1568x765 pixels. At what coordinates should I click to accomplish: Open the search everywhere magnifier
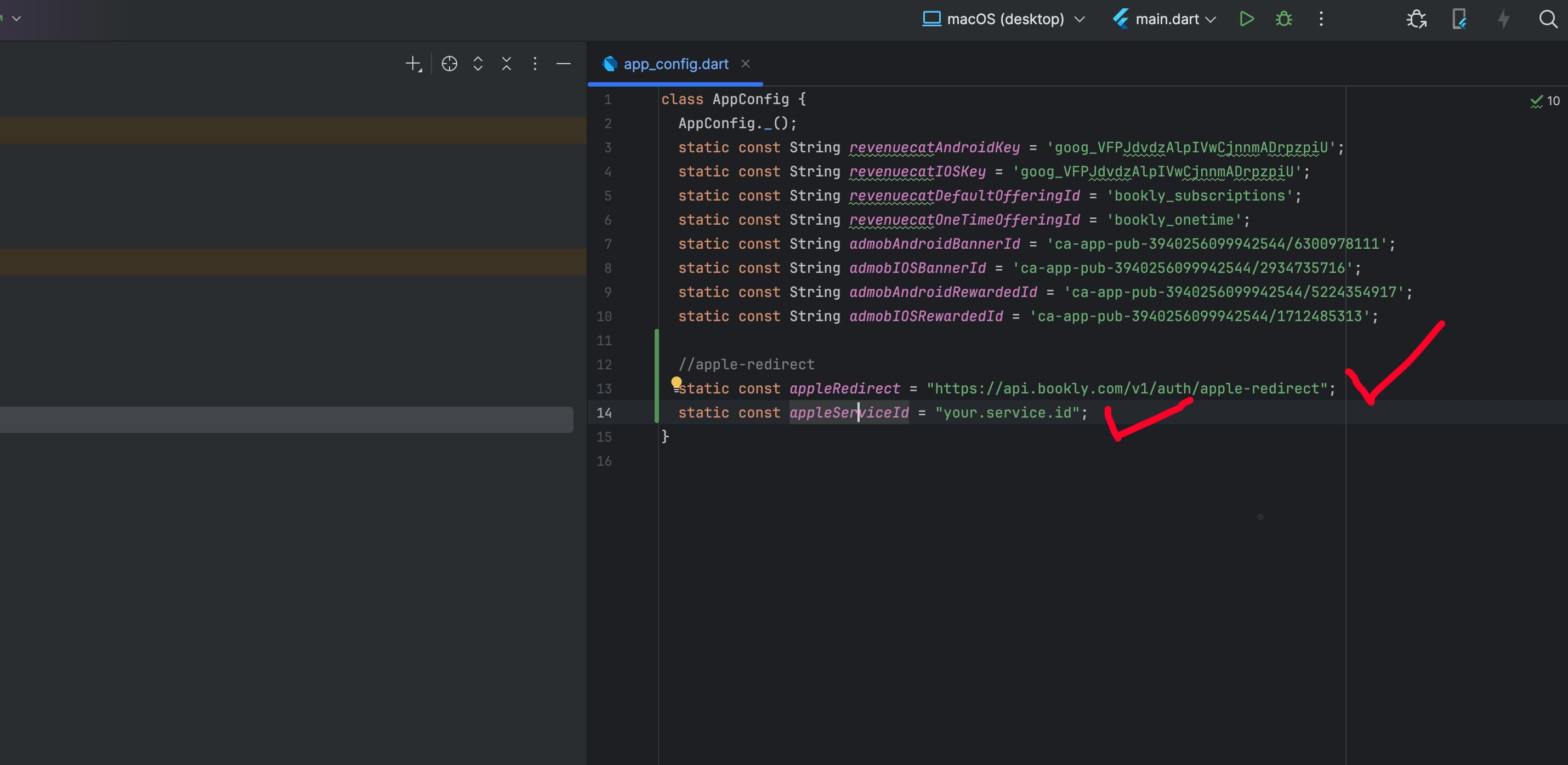(x=1548, y=19)
